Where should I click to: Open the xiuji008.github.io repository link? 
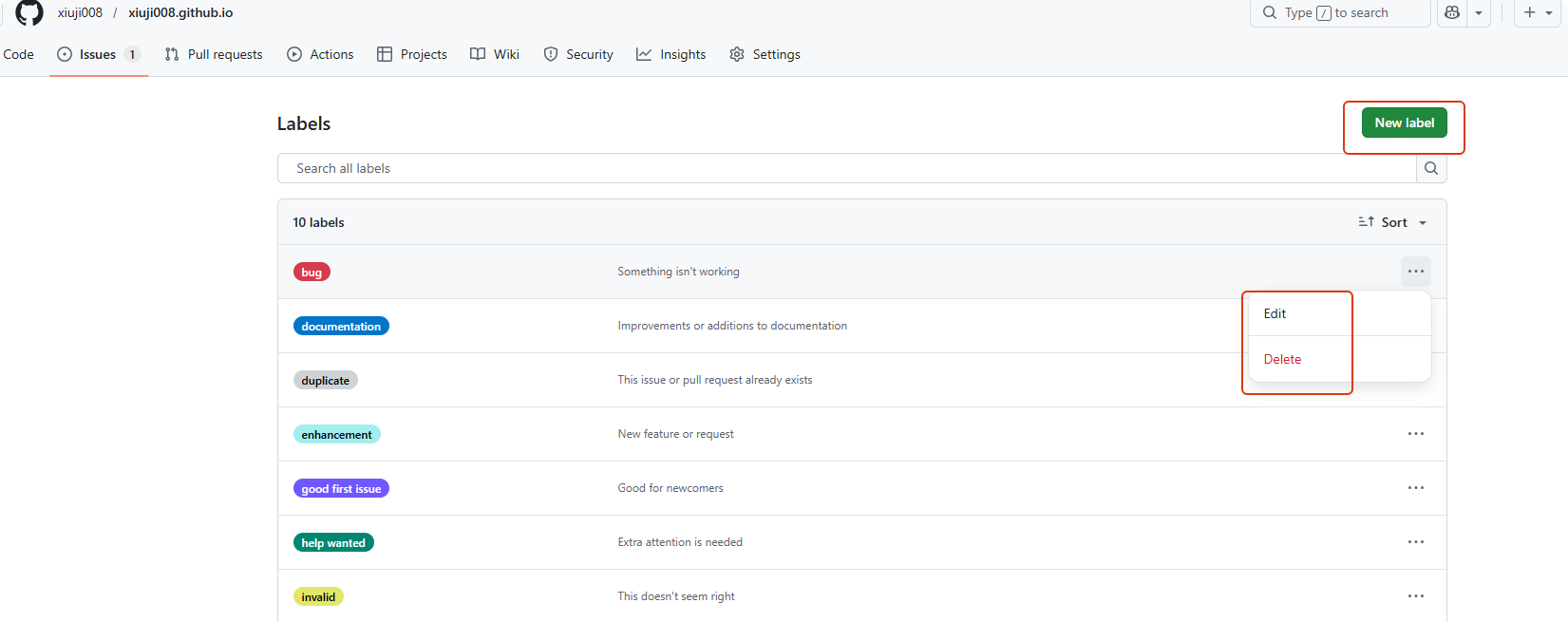(x=180, y=12)
